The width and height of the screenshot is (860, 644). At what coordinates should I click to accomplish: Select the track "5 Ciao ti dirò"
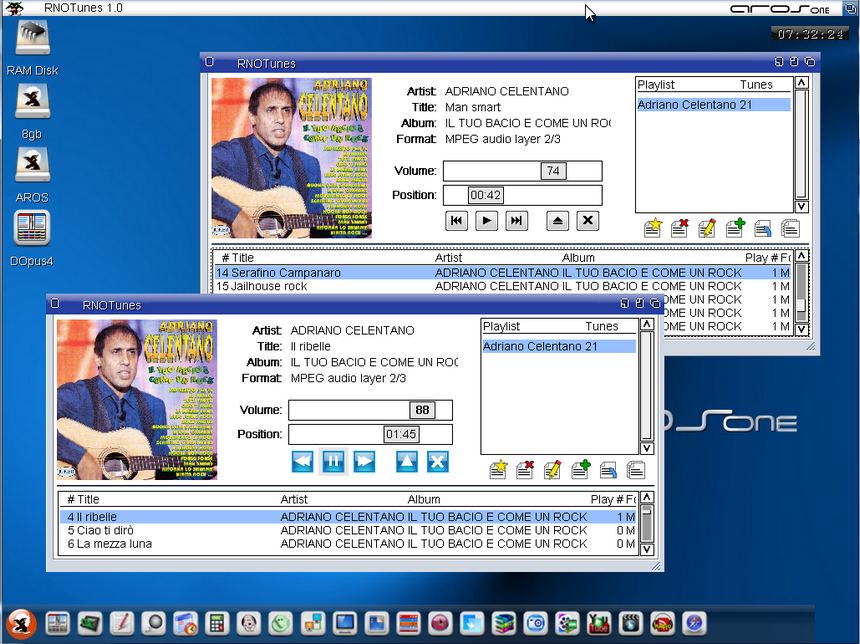100,530
